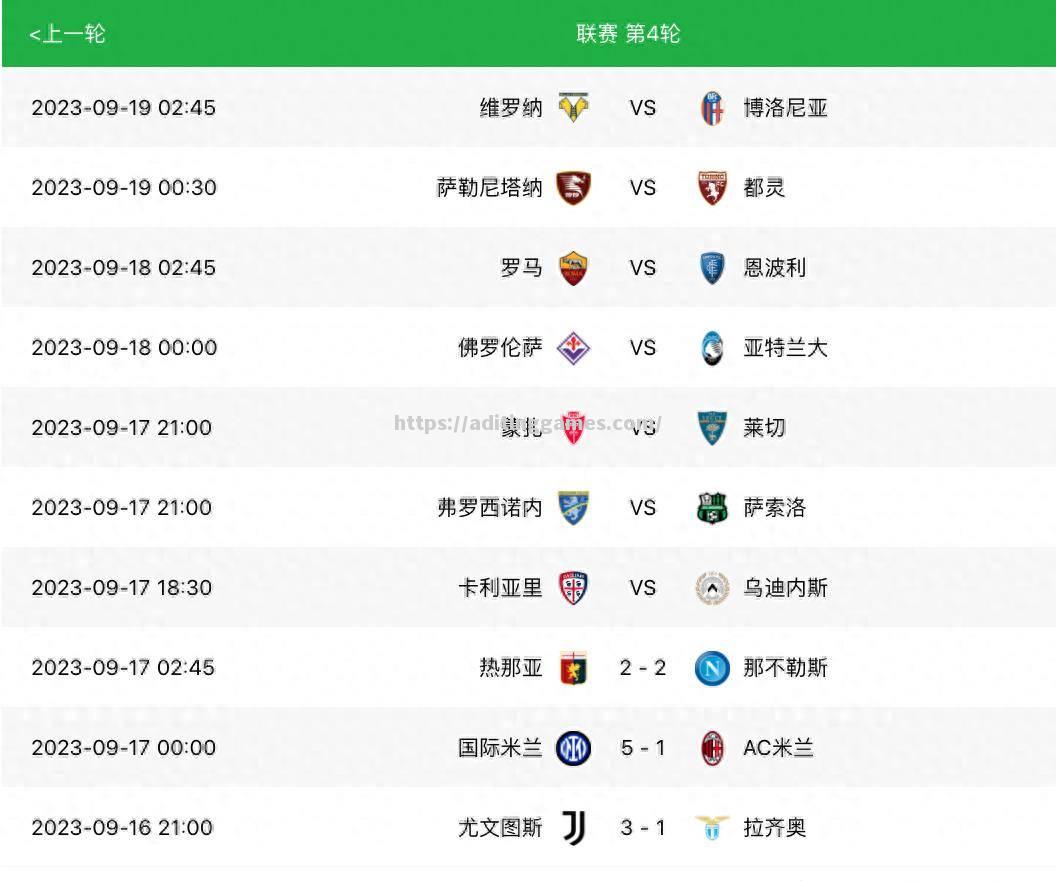Click the Juventus (尤文图斯) team crest
This screenshot has height=881, width=1056.
coord(573,828)
